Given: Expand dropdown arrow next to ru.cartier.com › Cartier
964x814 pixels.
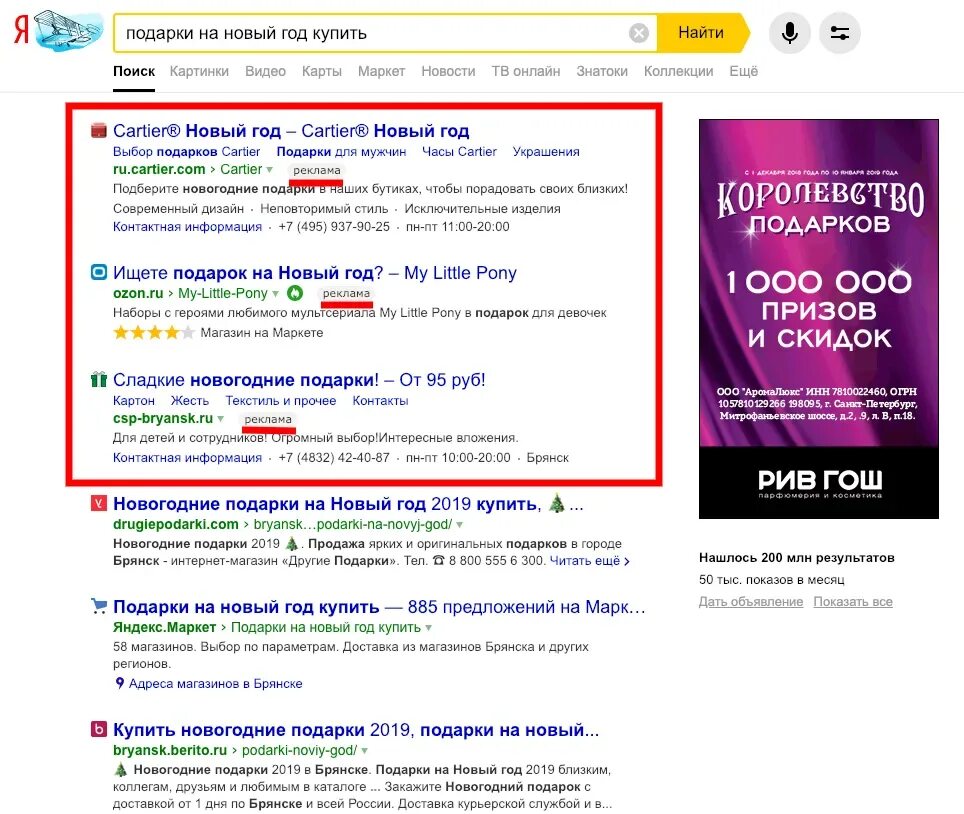Looking at the screenshot, I should point(269,170).
